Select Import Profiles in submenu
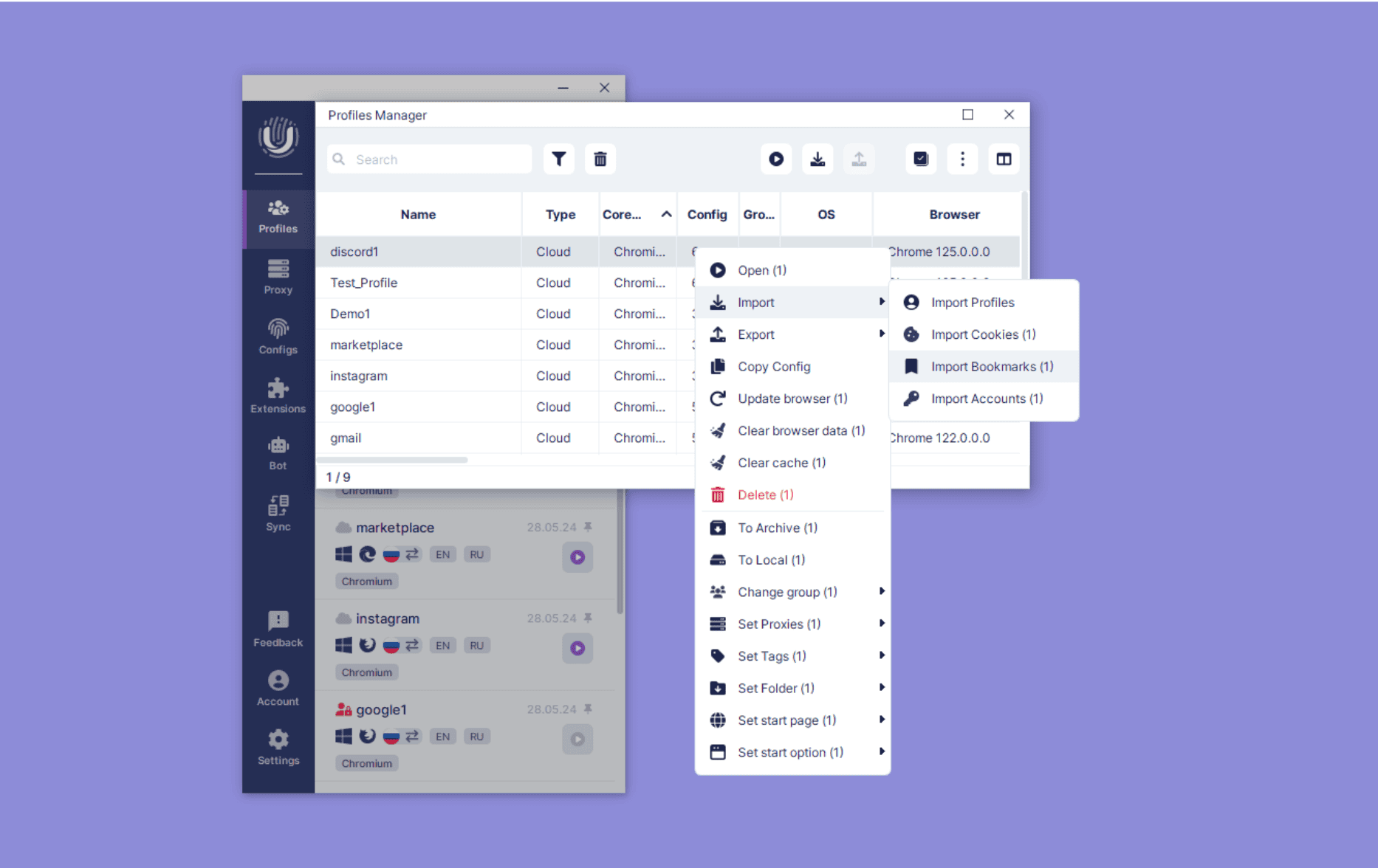 pos(984,303)
